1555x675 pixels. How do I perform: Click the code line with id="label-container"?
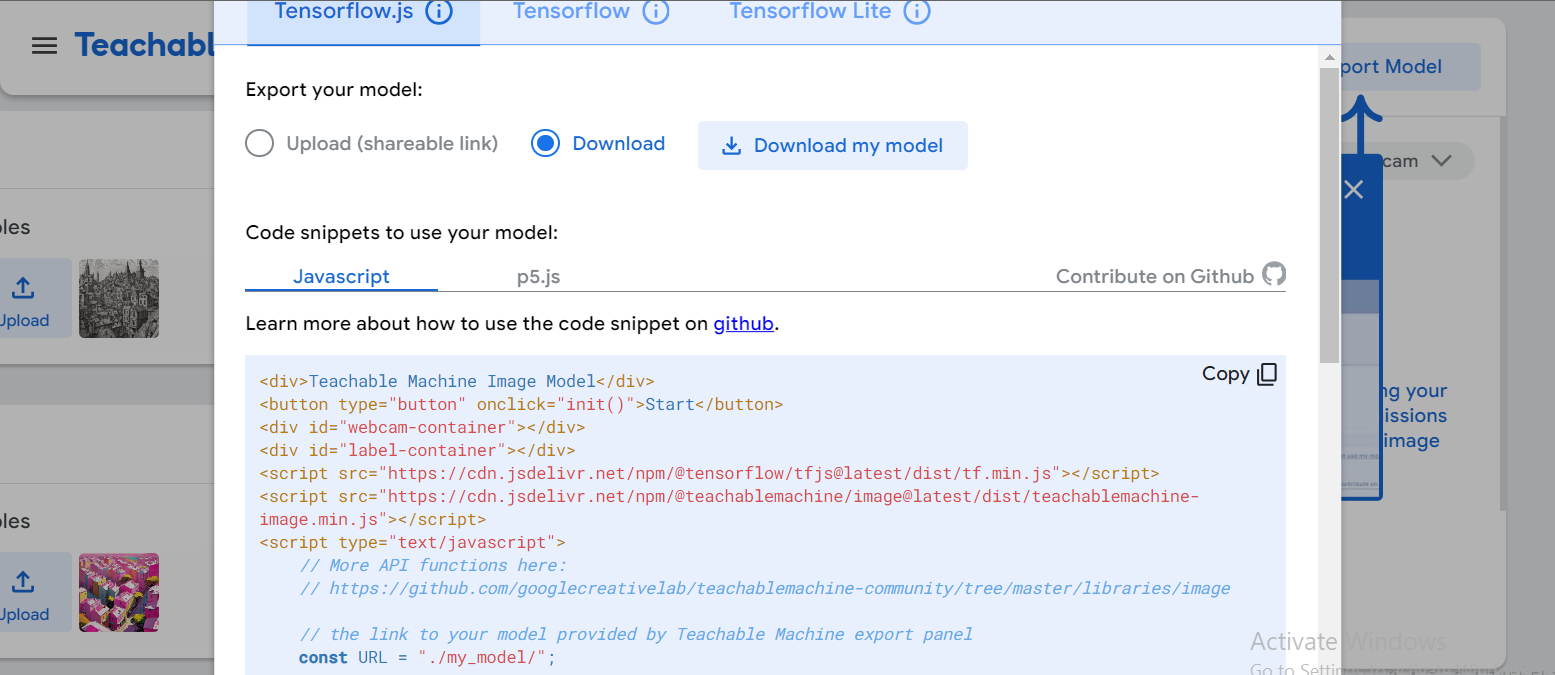coord(417,451)
